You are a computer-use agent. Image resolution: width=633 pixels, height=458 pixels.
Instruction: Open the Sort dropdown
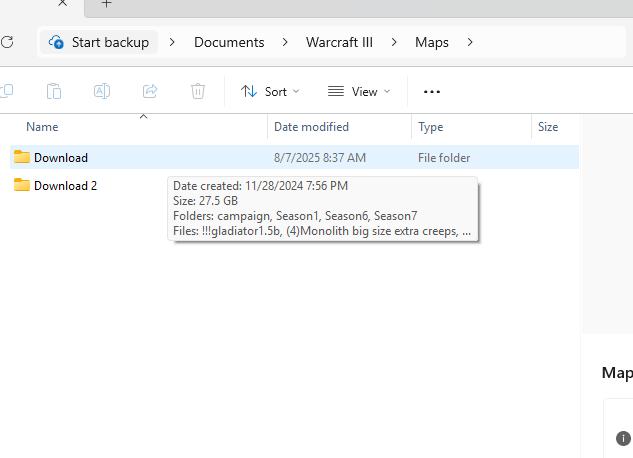coord(270,92)
